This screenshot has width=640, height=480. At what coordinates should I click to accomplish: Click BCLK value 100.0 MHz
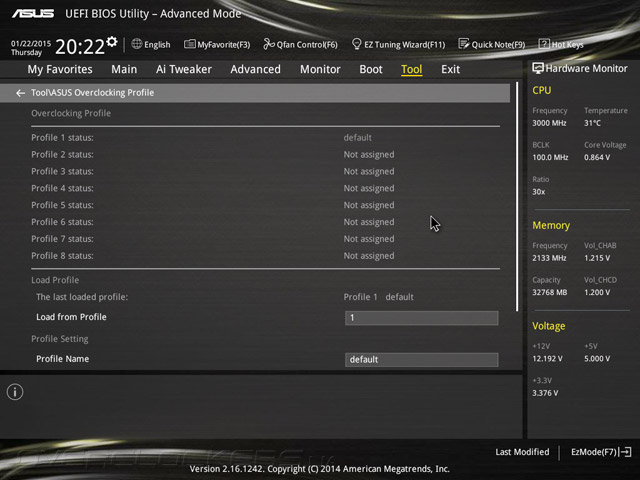(550, 158)
